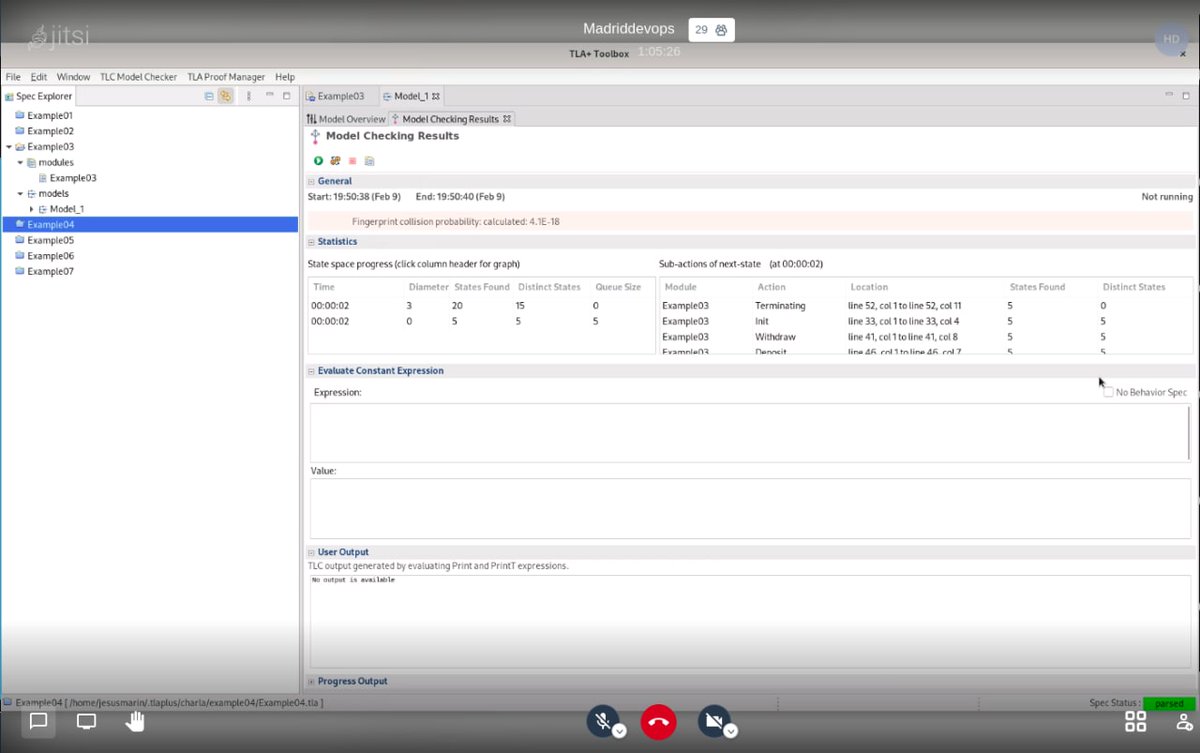Select the Model_1 editor tab
The height and width of the screenshot is (753, 1200).
coord(411,96)
